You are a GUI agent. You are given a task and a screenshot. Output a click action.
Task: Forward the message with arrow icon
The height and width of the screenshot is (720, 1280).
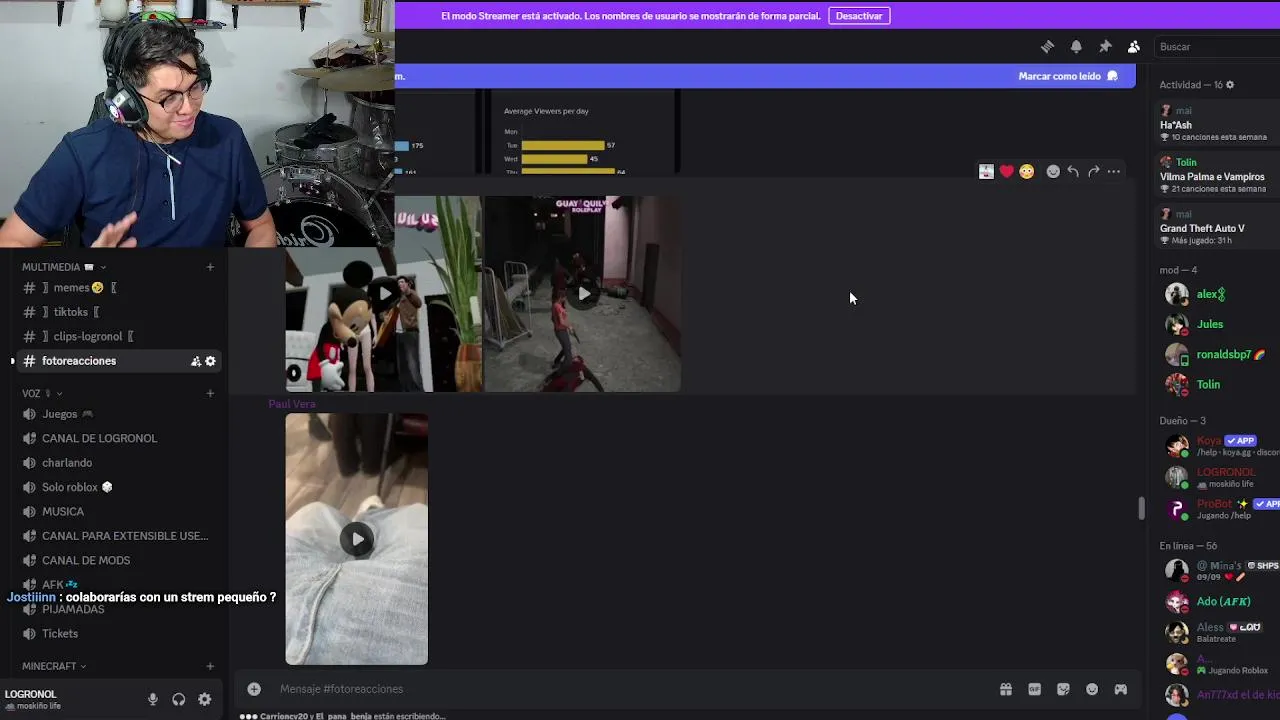pos(1093,172)
